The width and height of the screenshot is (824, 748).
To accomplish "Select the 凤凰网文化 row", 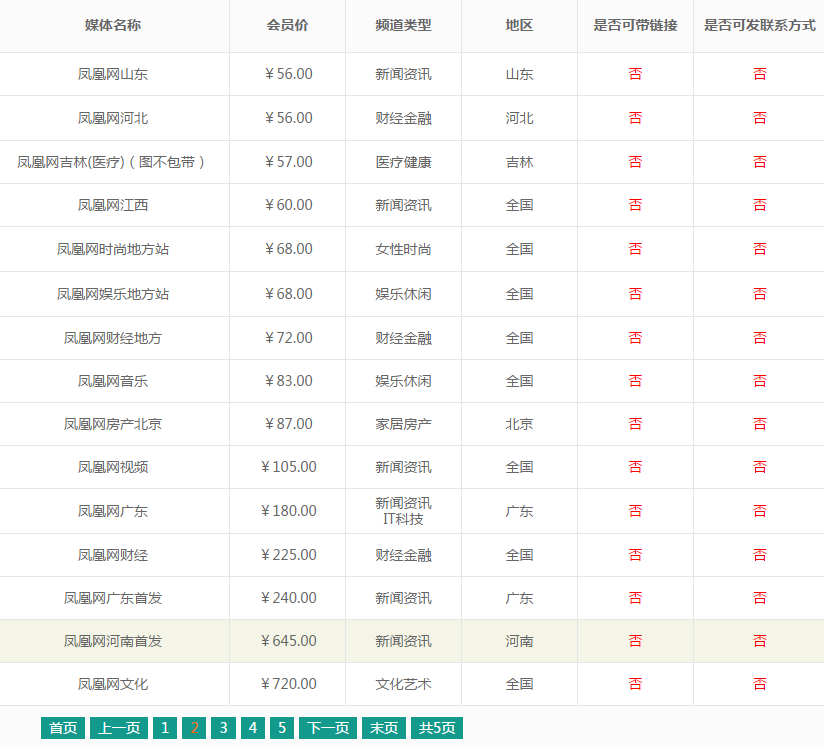I will (x=110, y=684).
